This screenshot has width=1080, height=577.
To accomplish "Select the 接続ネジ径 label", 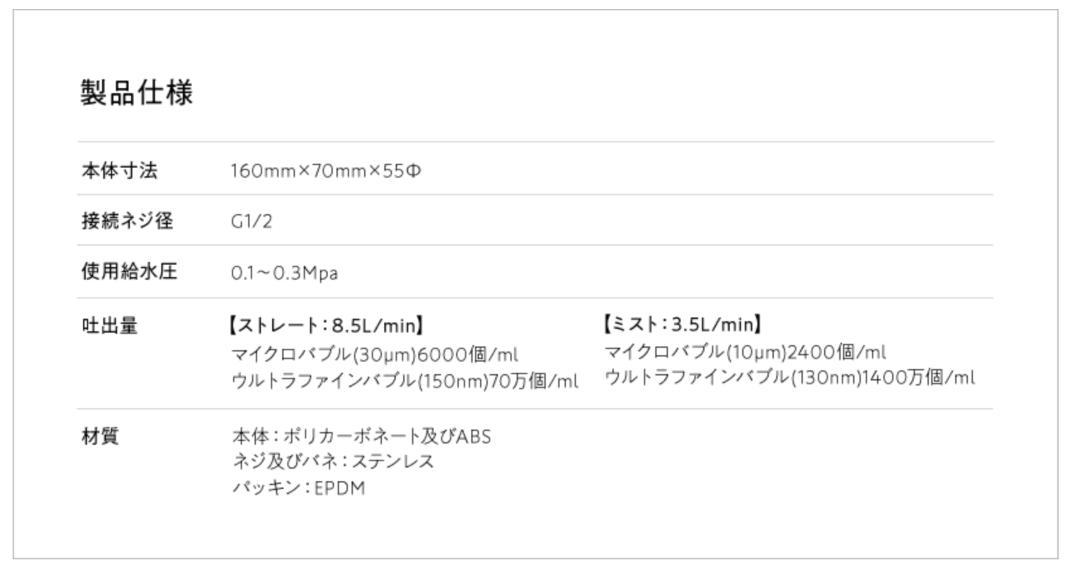I will (x=127, y=220).
